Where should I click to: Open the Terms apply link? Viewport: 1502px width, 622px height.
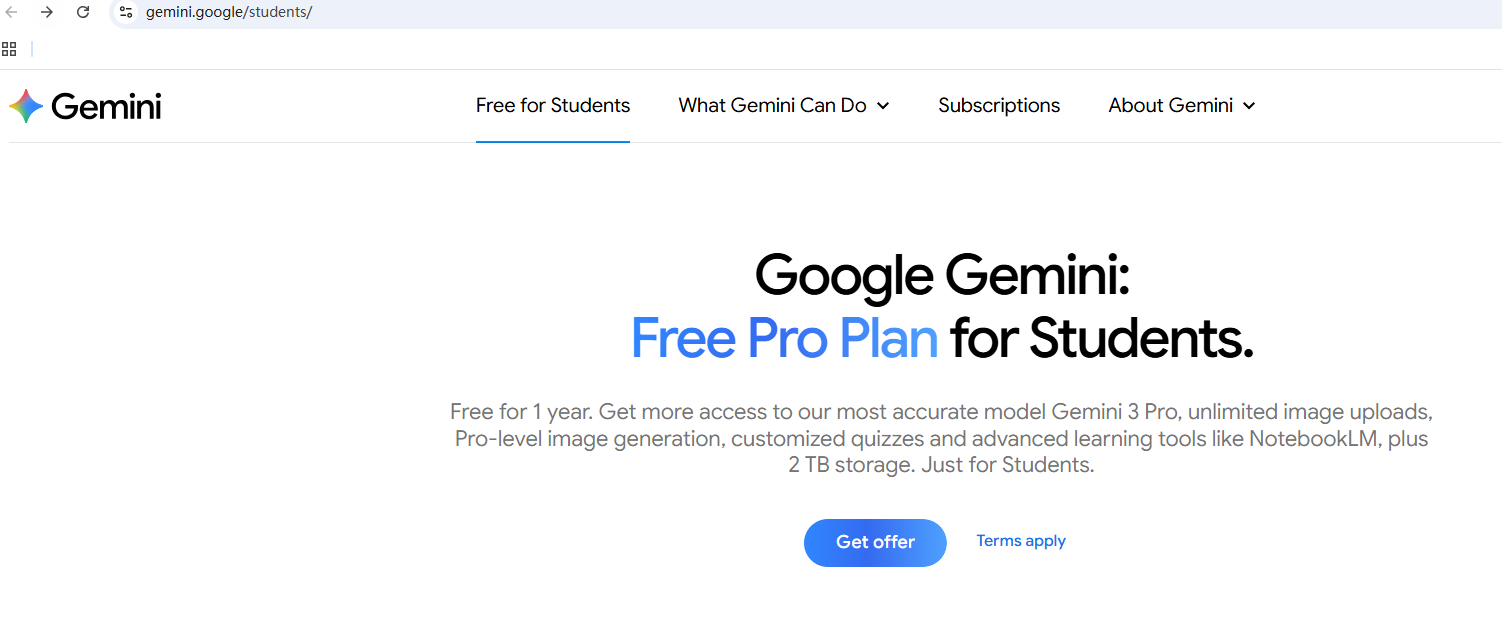tap(1021, 541)
